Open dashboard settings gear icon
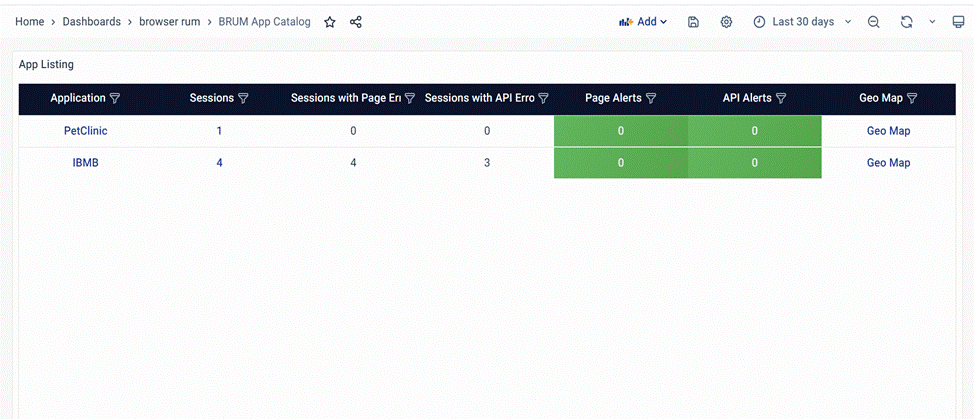 727,22
